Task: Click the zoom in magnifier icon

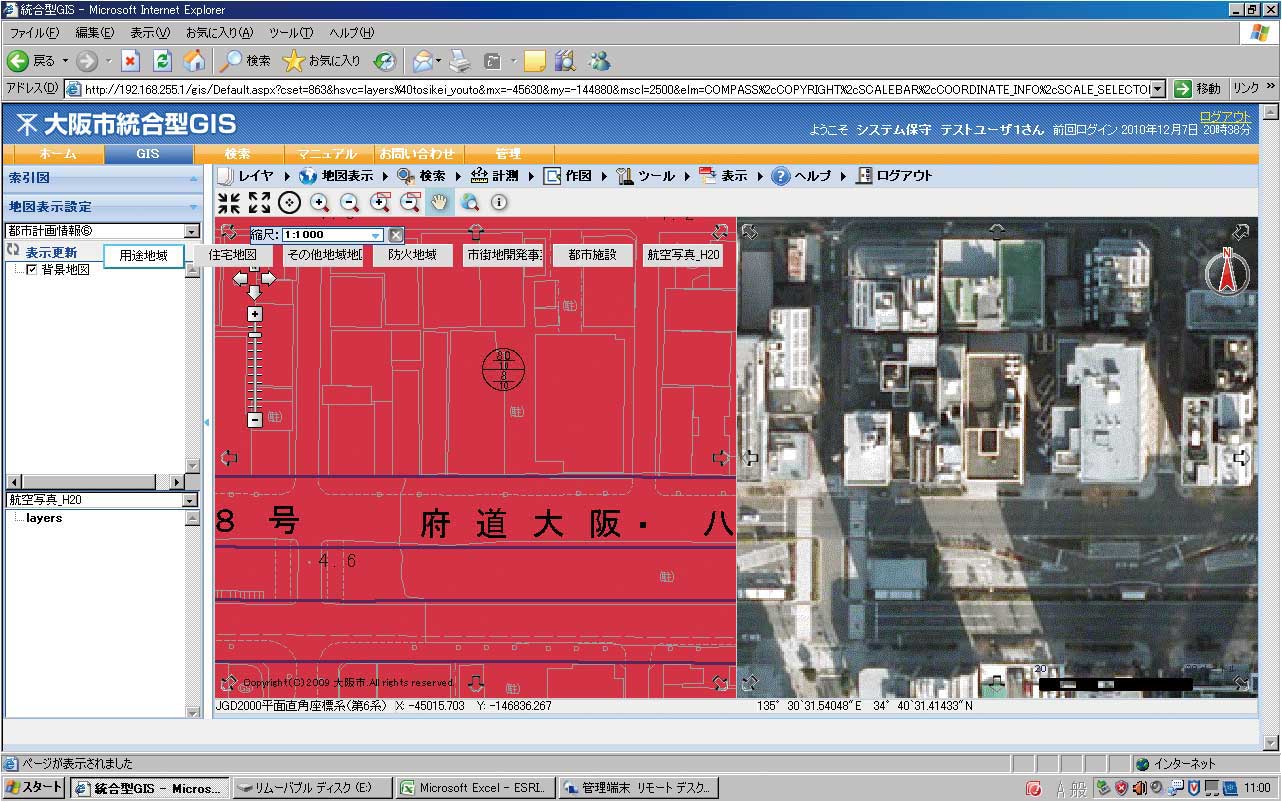Action: click(320, 203)
